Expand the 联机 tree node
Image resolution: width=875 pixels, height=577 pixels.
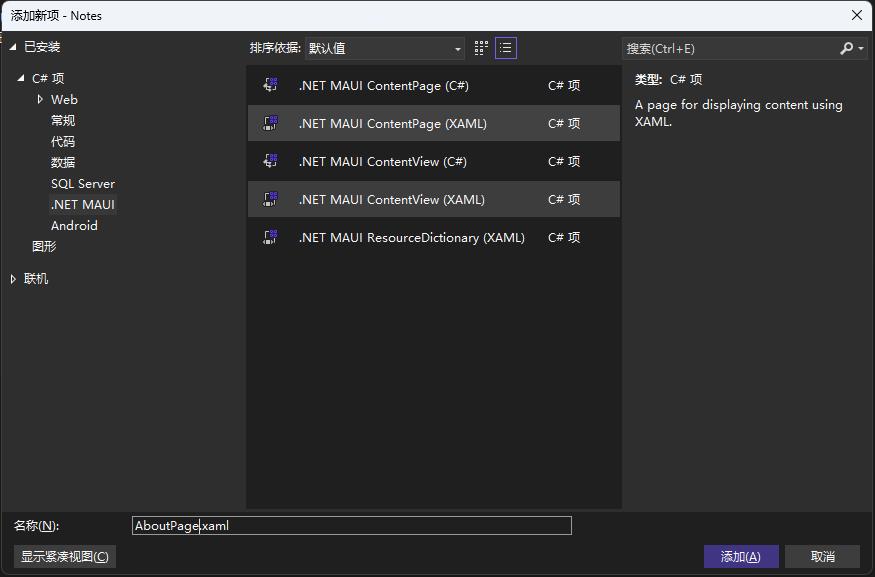coord(13,279)
